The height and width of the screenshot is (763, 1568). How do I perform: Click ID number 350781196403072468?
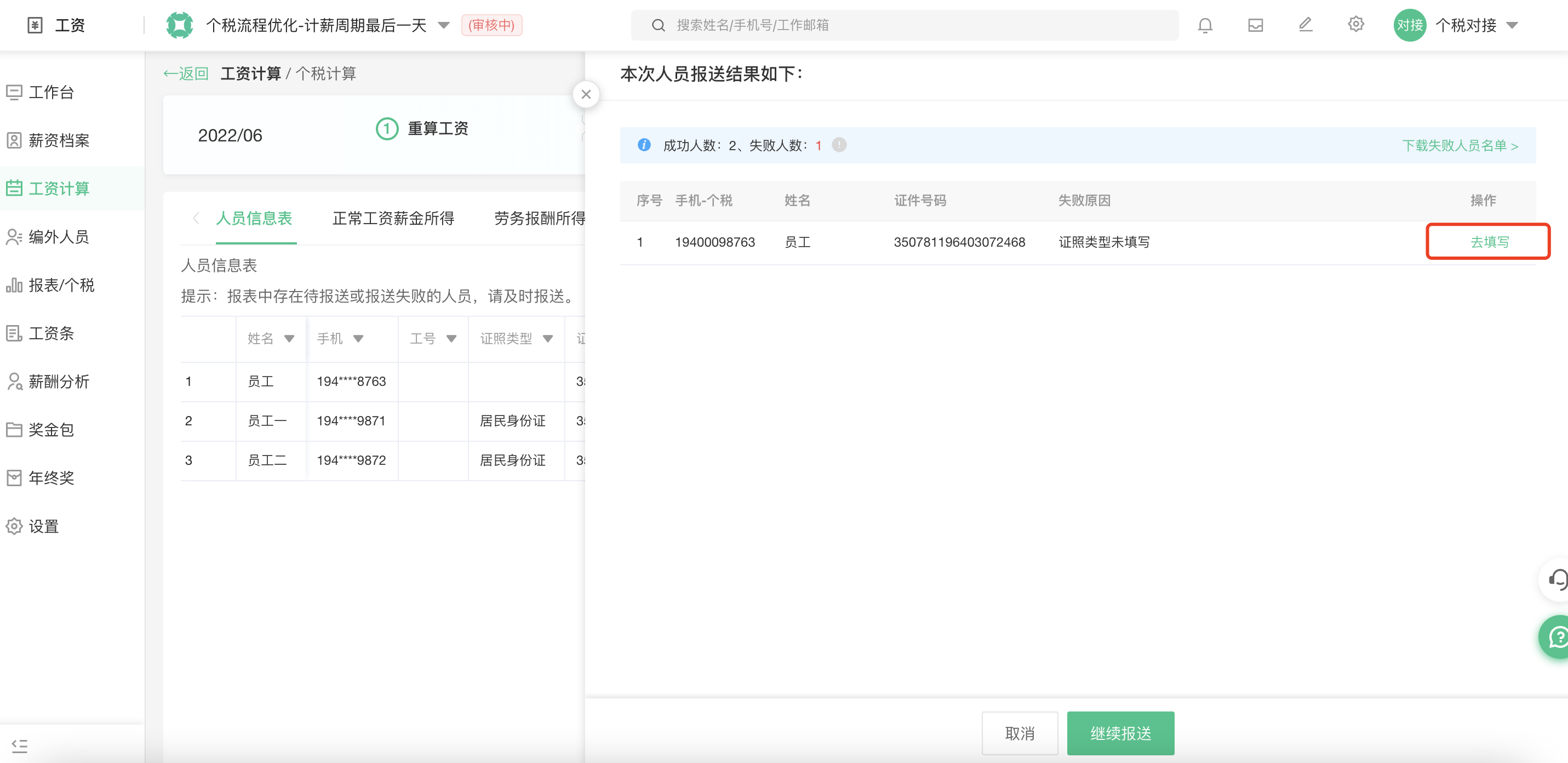click(959, 242)
